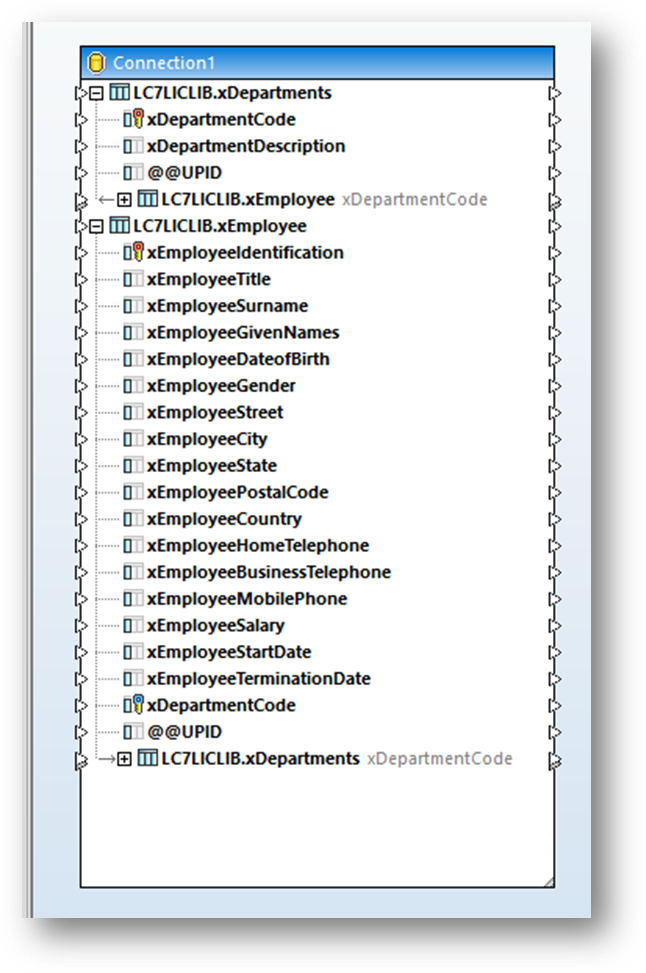The height and width of the screenshot is (973, 646).
Task: Click the column icon of xEmployeeGivenNames
Action: [x=133, y=333]
